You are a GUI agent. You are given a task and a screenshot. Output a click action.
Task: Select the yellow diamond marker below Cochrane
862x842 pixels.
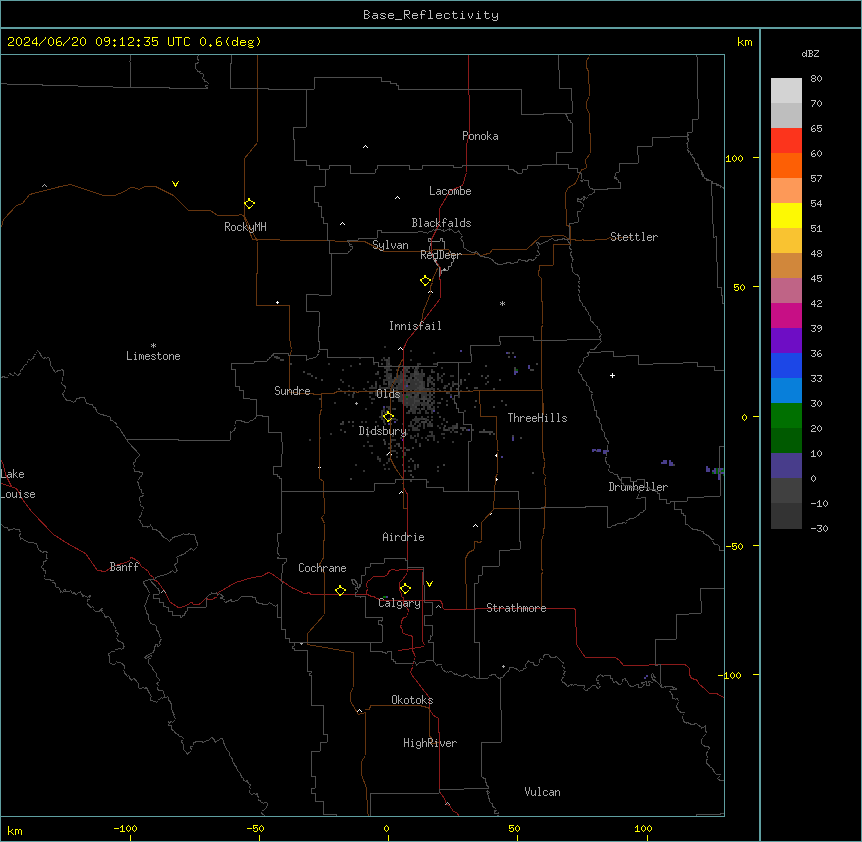click(x=340, y=590)
